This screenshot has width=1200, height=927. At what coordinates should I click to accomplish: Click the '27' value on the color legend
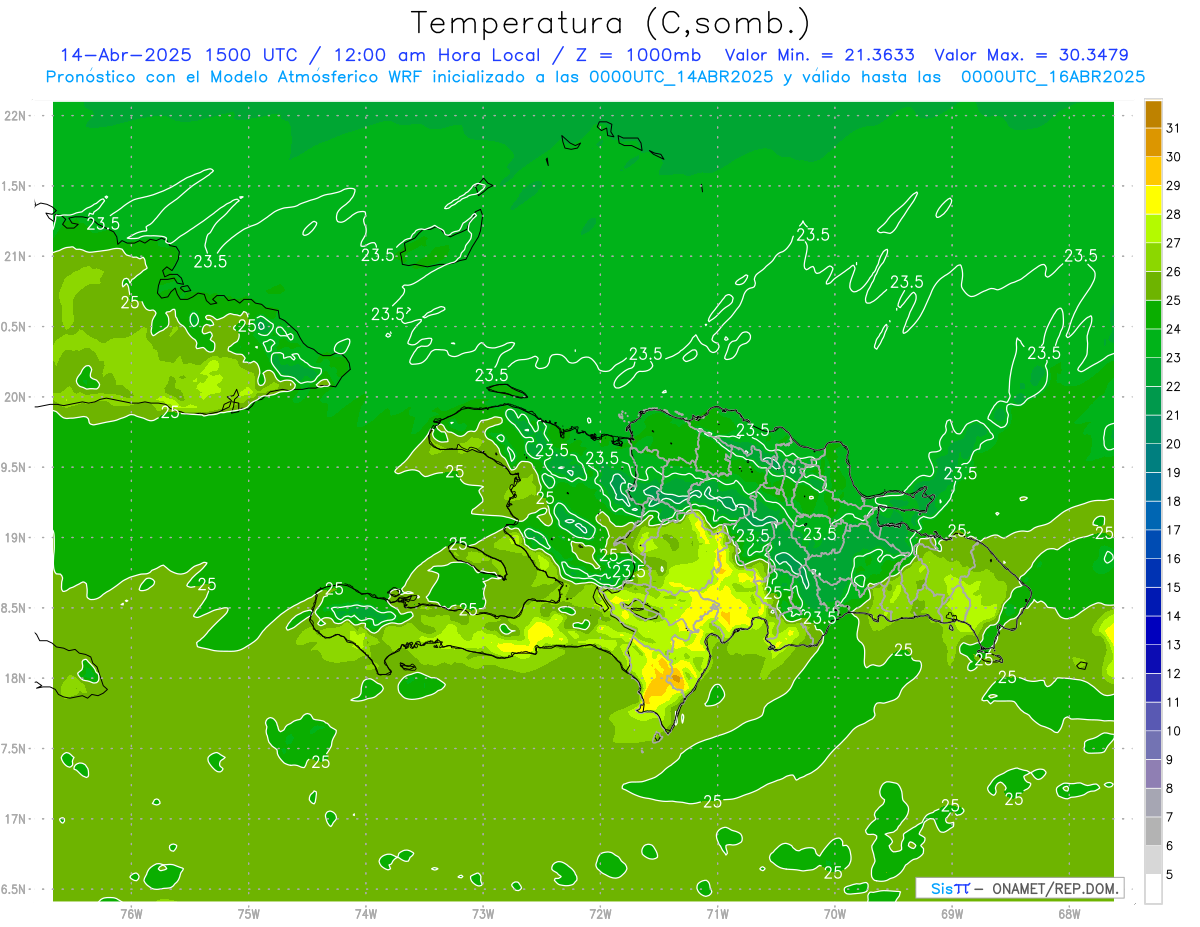tap(1173, 243)
